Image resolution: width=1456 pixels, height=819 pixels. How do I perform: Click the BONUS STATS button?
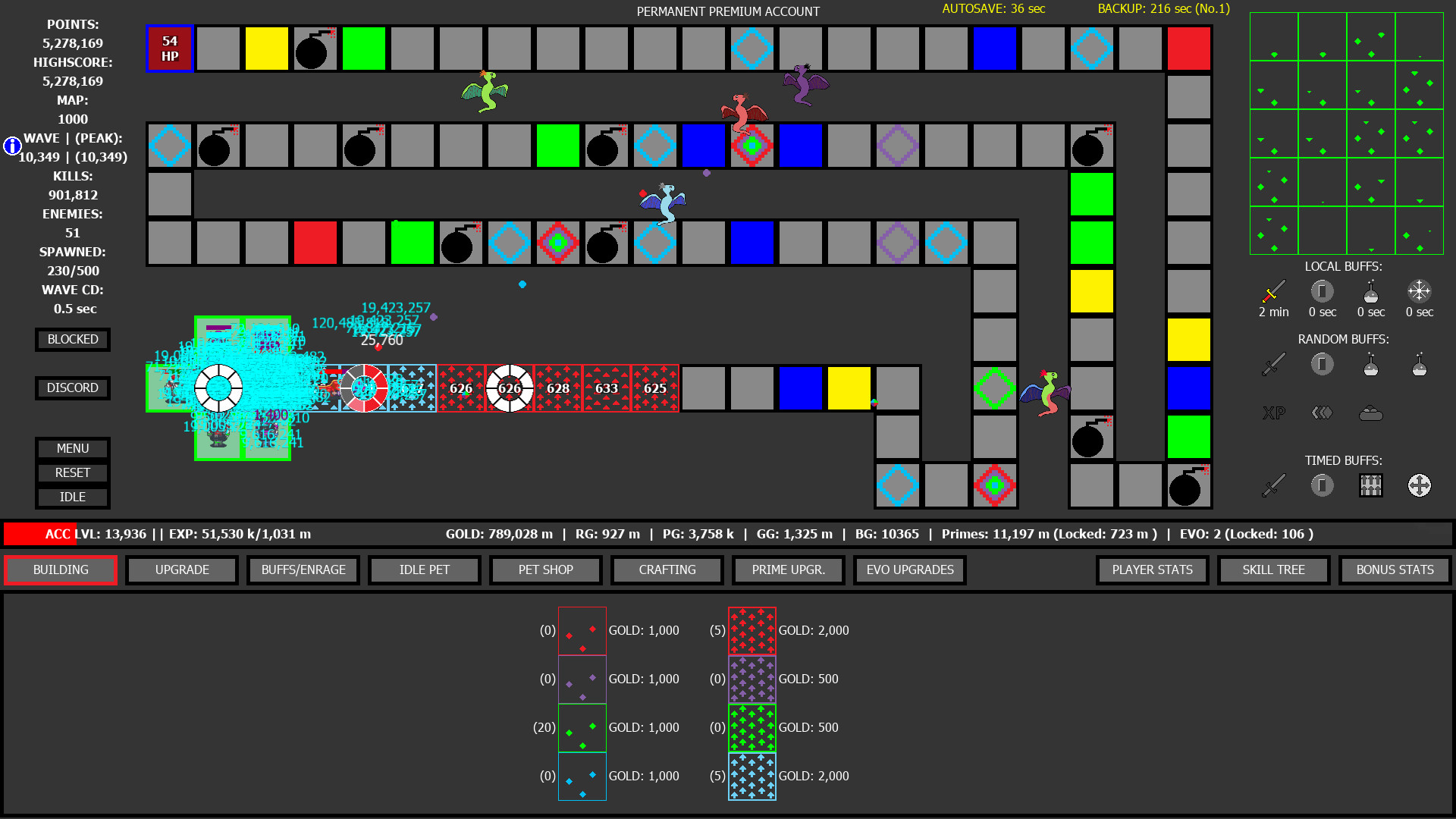point(1392,569)
